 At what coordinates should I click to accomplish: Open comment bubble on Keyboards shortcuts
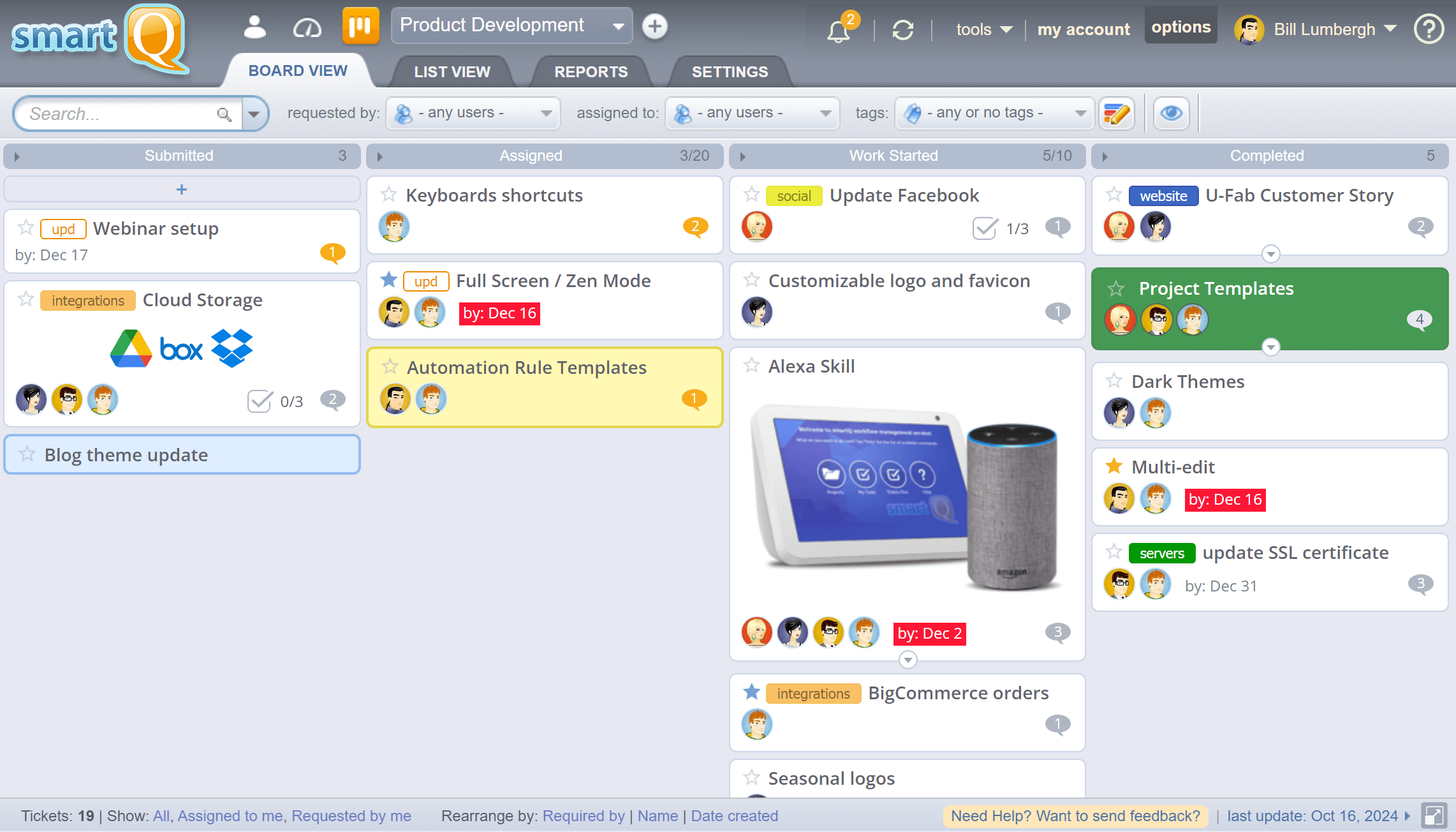[695, 227]
